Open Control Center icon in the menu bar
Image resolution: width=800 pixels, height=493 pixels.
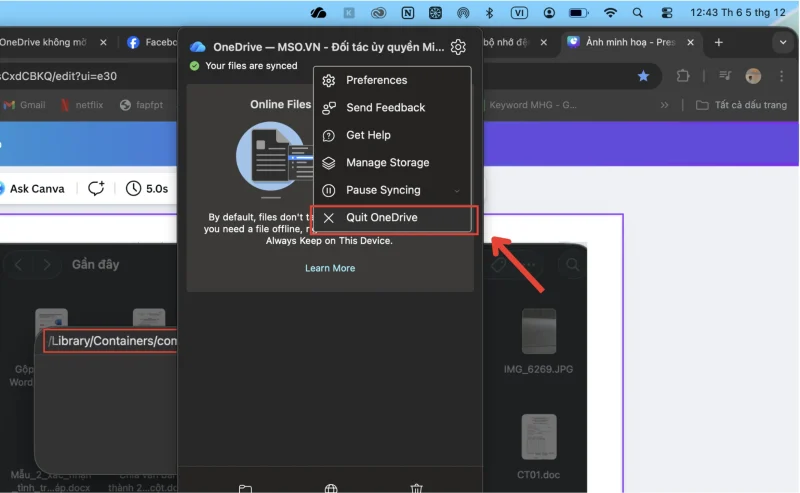pyautogui.click(x=666, y=13)
